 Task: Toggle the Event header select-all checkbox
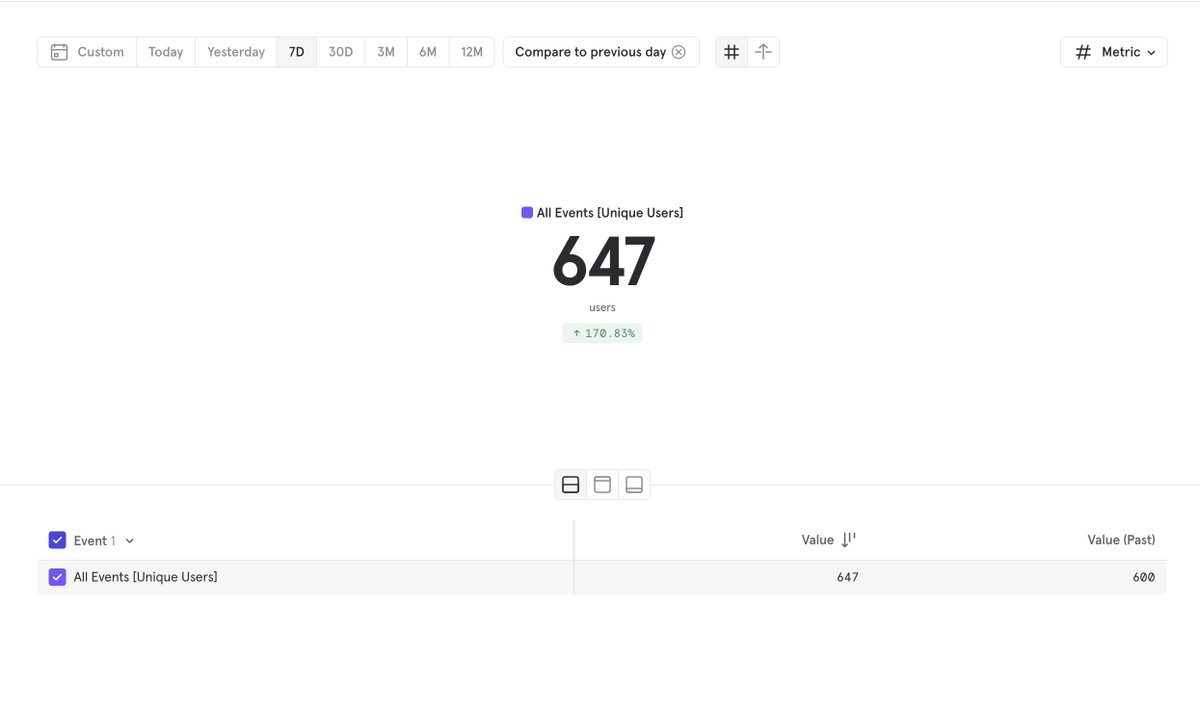pyautogui.click(x=57, y=540)
